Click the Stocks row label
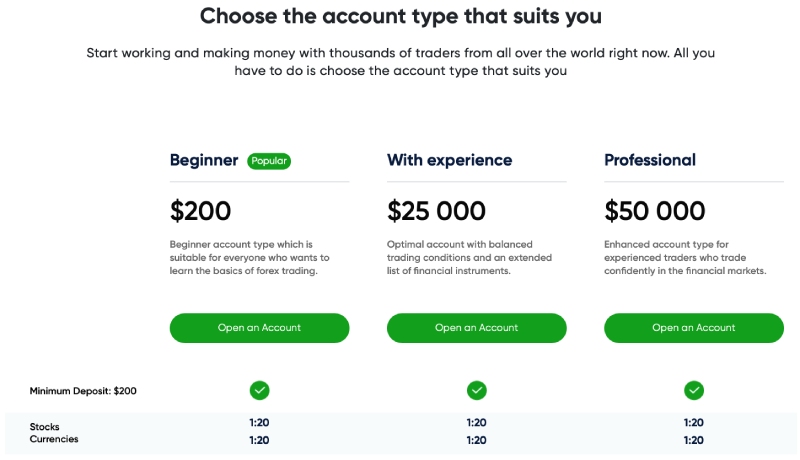The width and height of the screenshot is (800, 460). (x=44, y=426)
